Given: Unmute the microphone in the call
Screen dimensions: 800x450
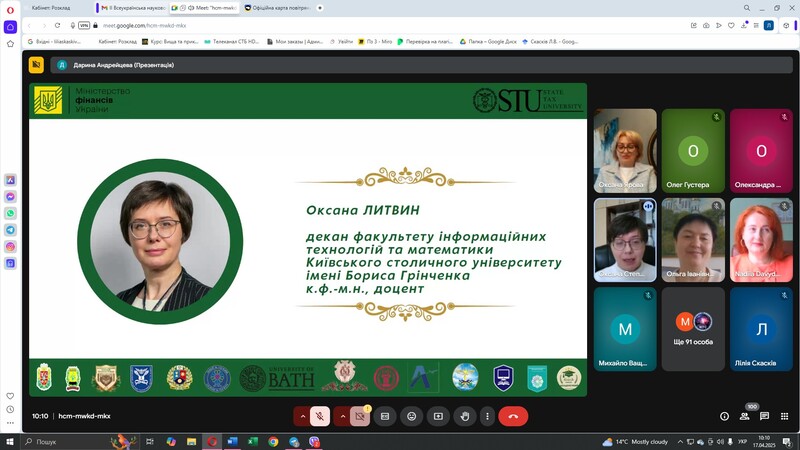Looking at the screenshot, I should pos(320,416).
